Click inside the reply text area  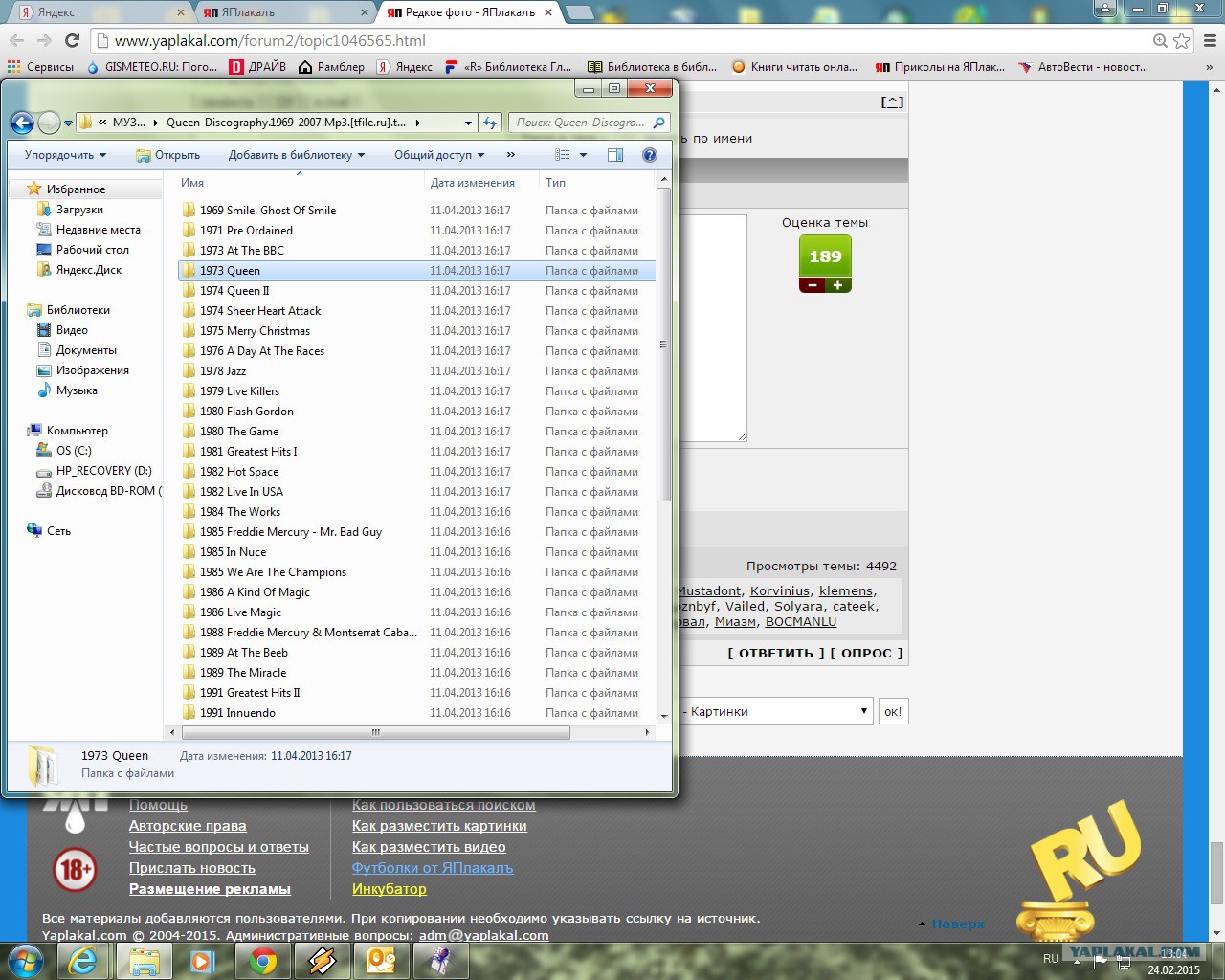point(711,328)
